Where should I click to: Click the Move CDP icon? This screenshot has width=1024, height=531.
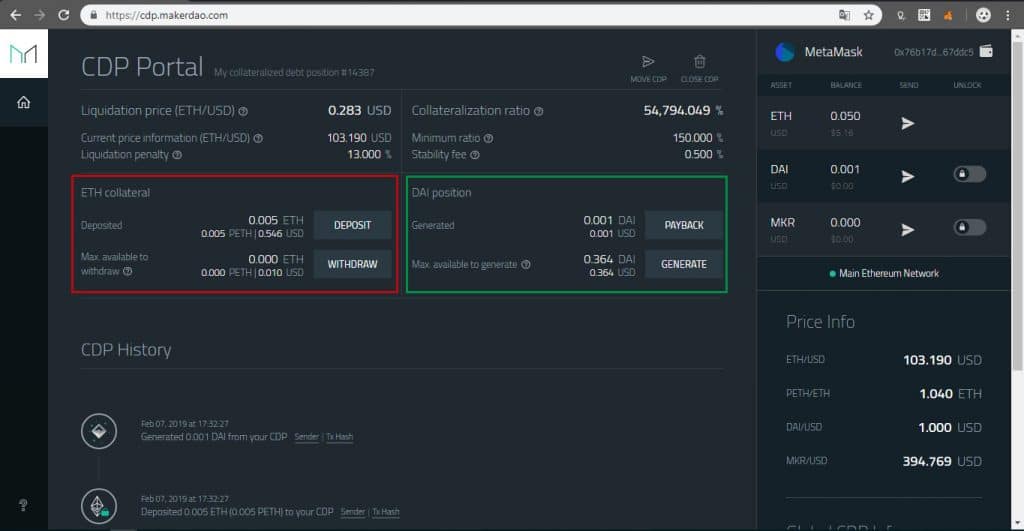click(648, 62)
